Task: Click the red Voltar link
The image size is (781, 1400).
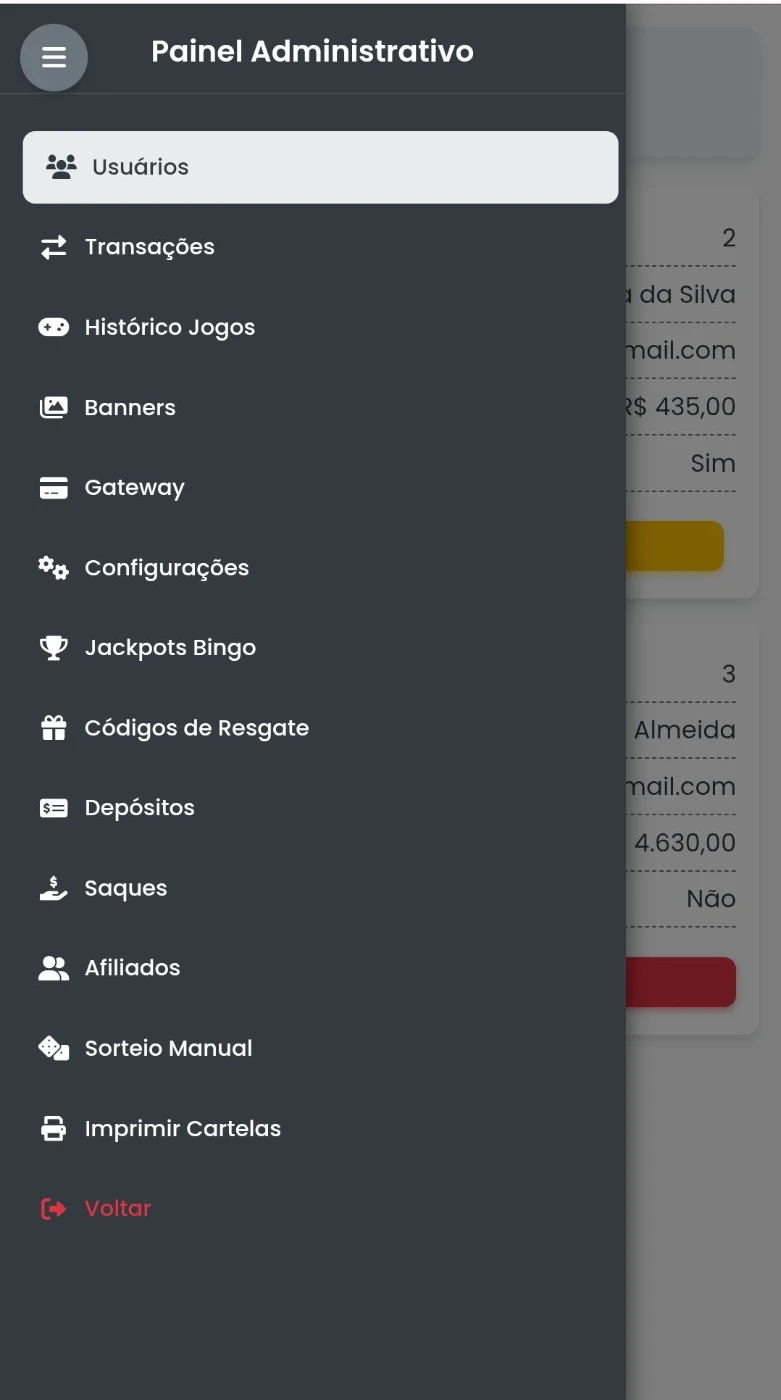Action: point(117,1208)
